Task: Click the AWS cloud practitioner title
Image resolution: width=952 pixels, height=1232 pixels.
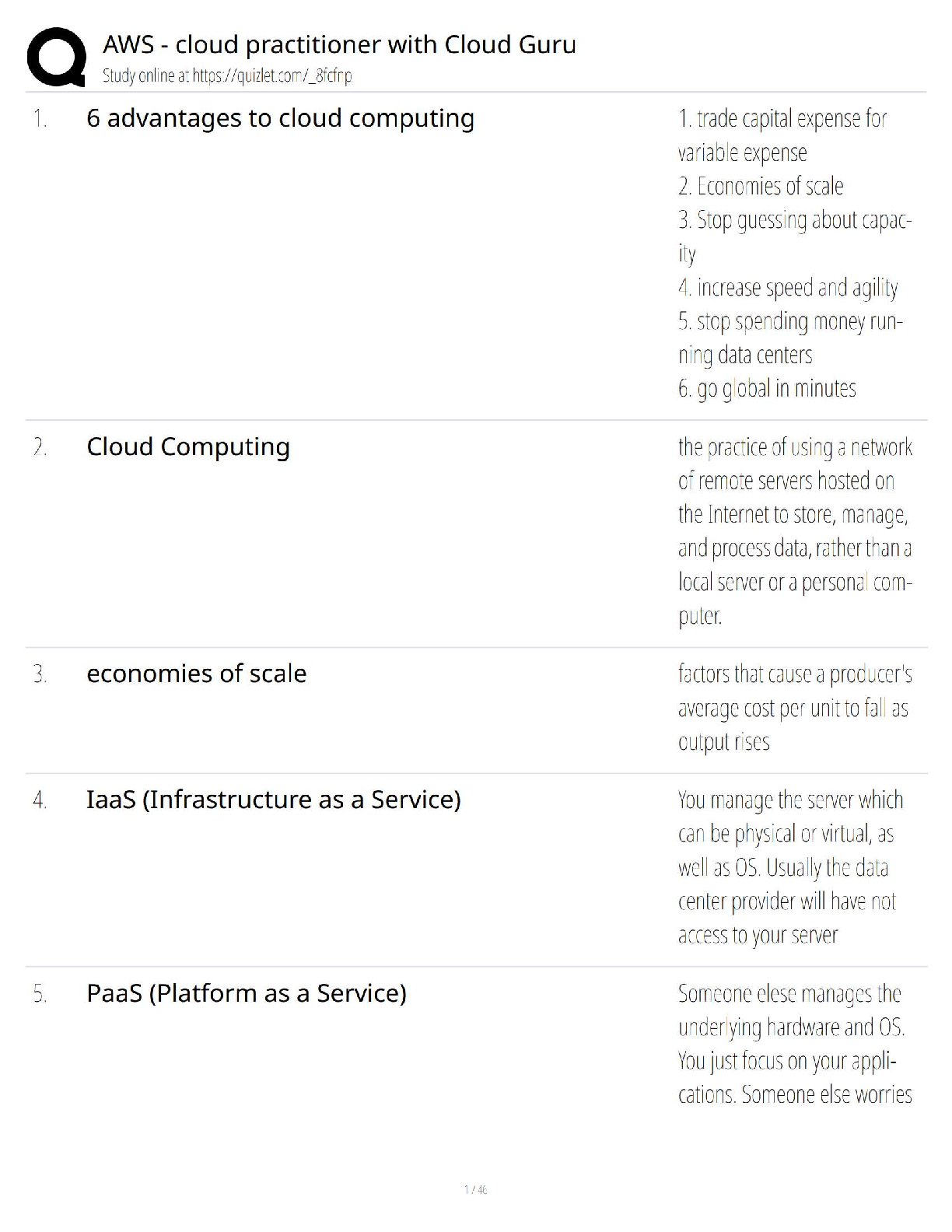Action: pos(339,44)
